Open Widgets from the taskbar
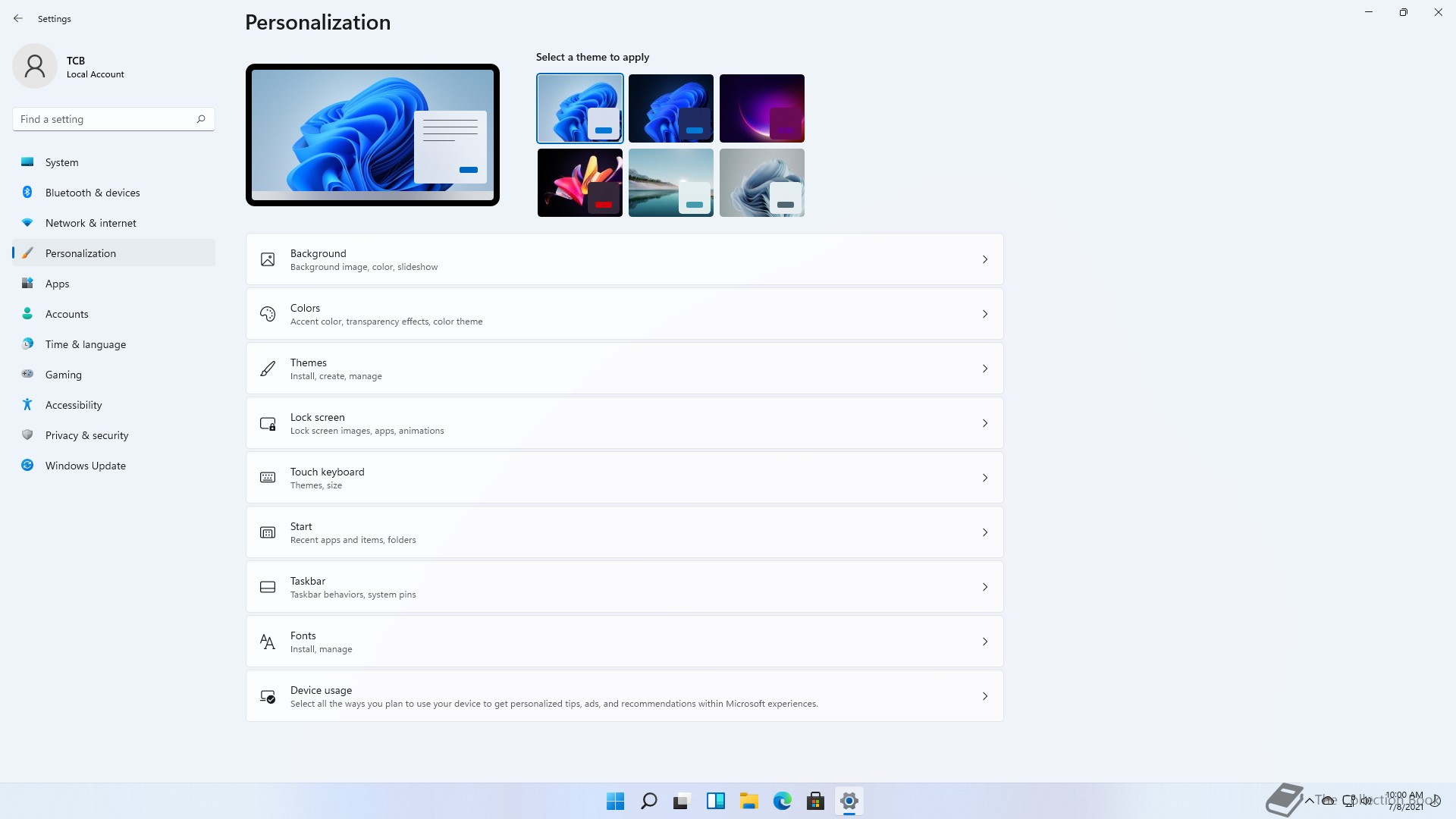This screenshot has height=819, width=1456. 715,801
